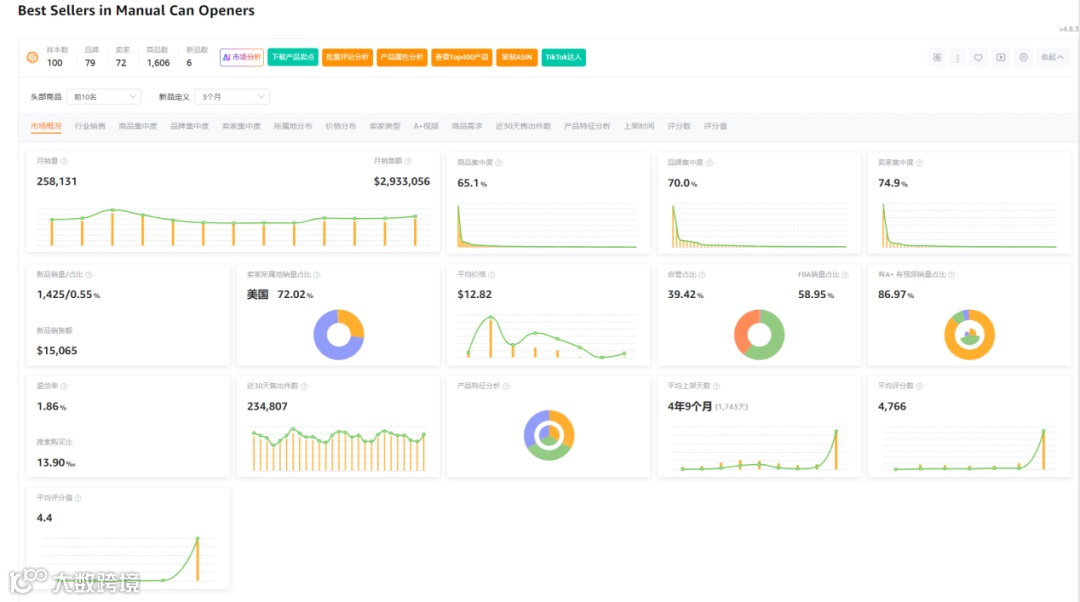This screenshot has height=602, width=1080.
Task: Click the heart favorite icon
Action: tap(978, 58)
